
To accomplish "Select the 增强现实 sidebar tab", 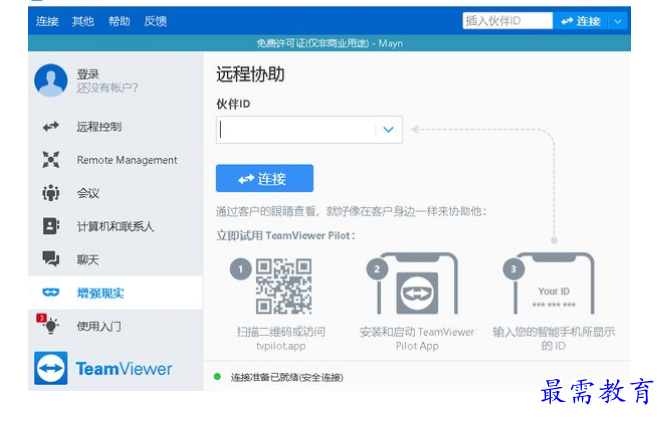I will tap(115, 293).
